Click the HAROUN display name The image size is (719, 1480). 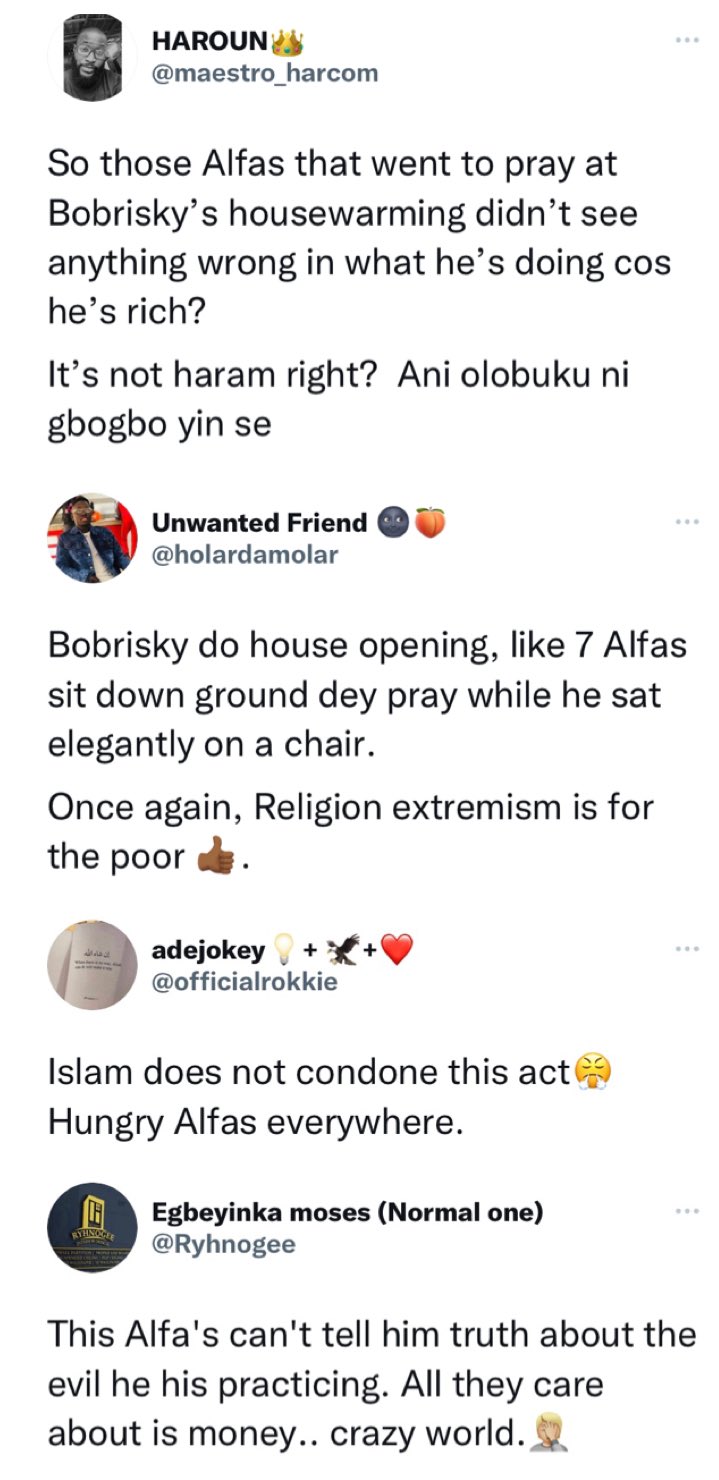209,41
